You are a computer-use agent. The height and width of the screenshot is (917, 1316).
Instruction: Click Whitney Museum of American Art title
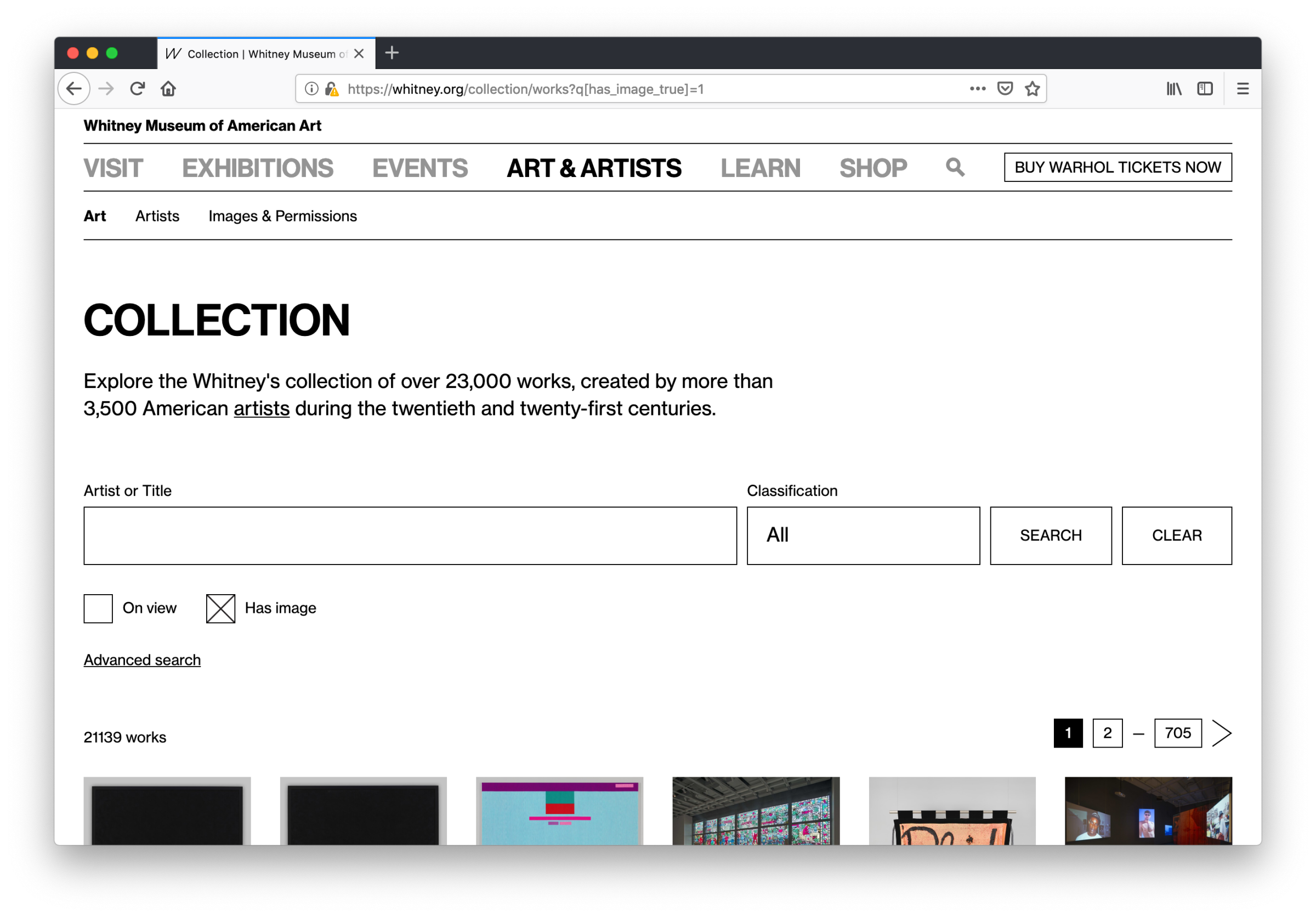tap(202, 126)
